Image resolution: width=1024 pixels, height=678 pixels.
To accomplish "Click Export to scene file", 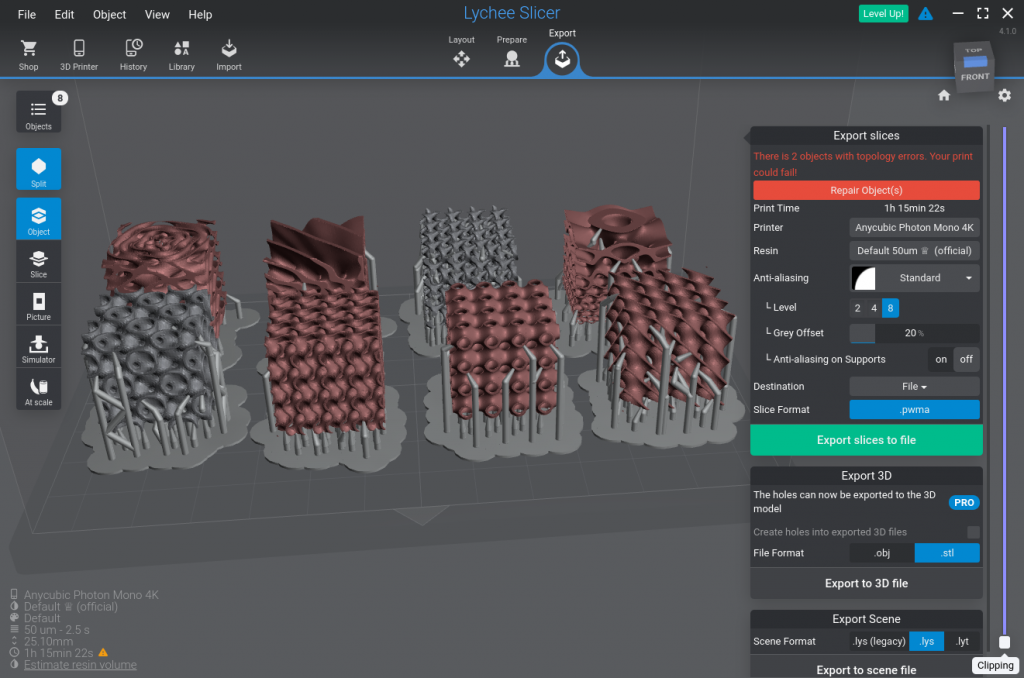I will point(866,670).
